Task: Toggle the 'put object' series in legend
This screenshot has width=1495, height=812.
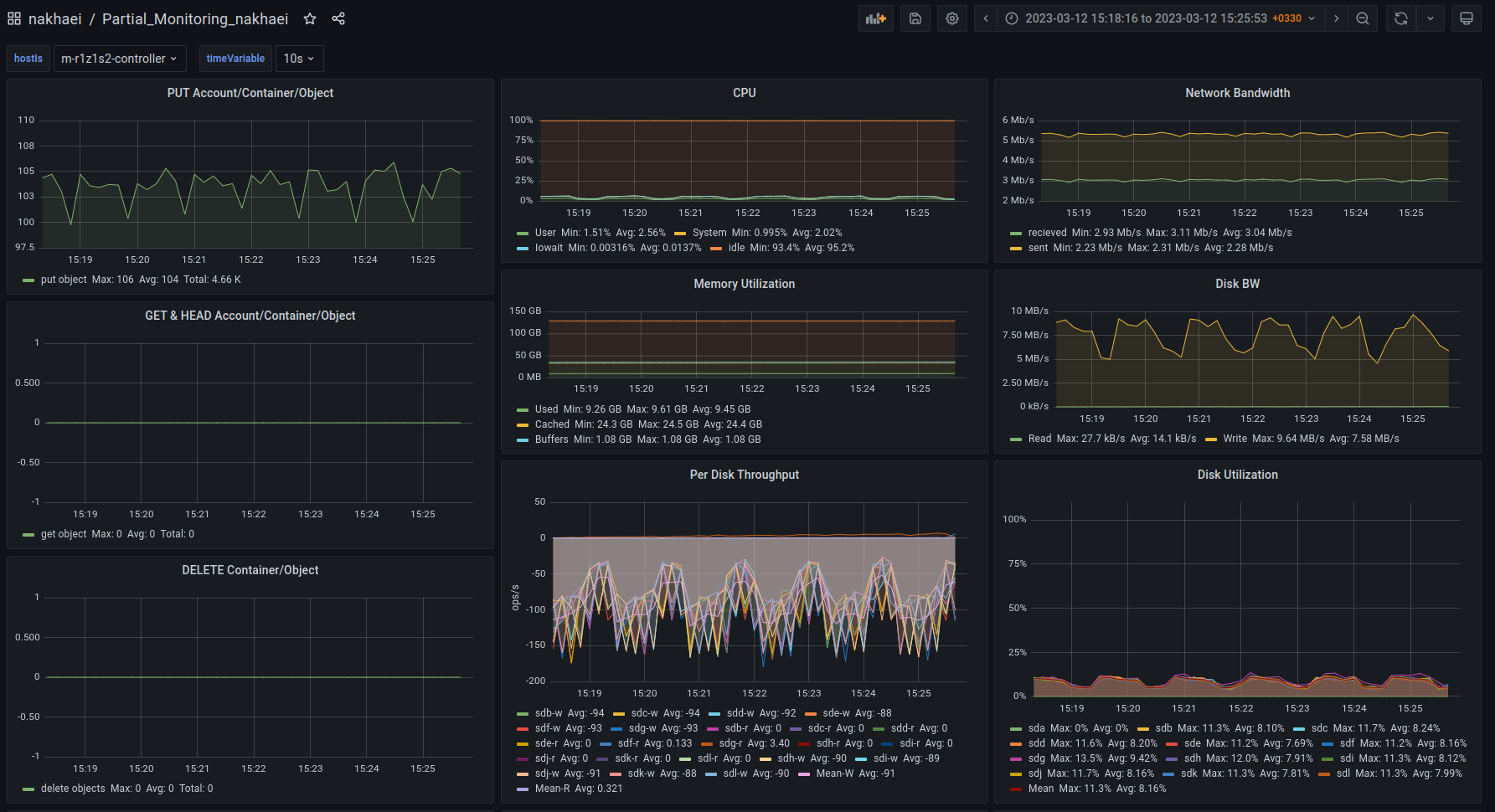Action: pyautogui.click(x=64, y=280)
